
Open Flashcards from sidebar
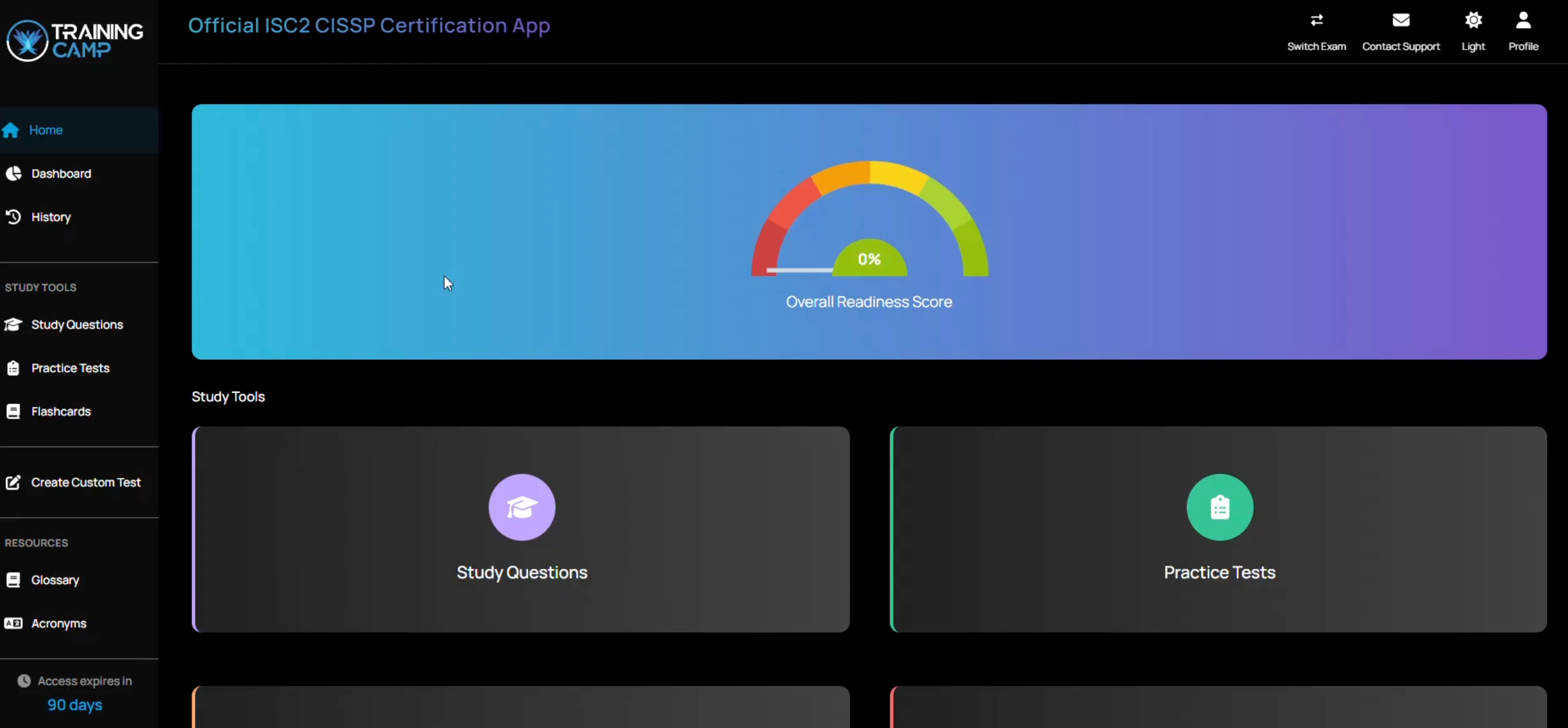61,411
